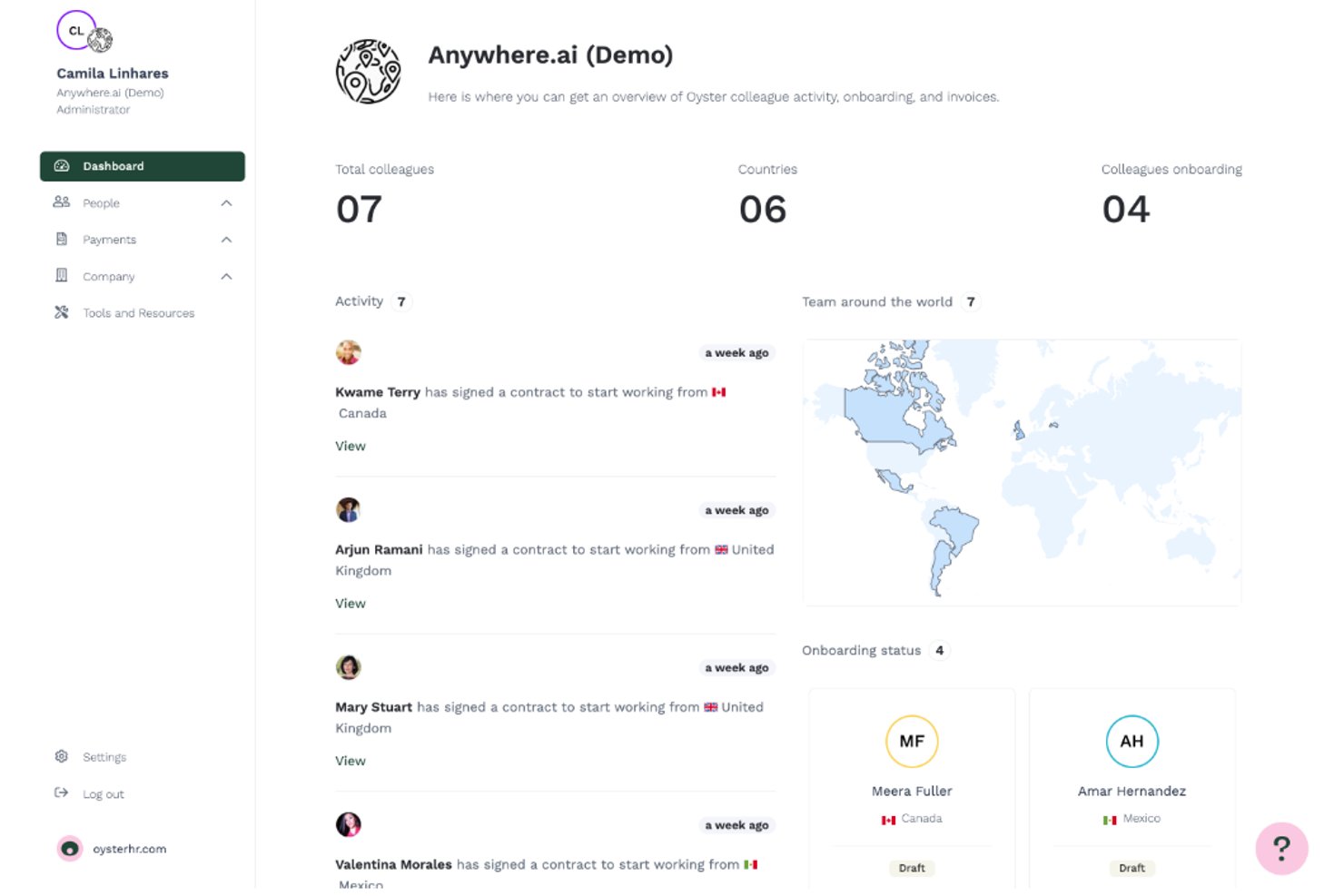The image size is (1344, 896).
Task: Click the name Amar Hernandez
Action: pyautogui.click(x=1132, y=791)
